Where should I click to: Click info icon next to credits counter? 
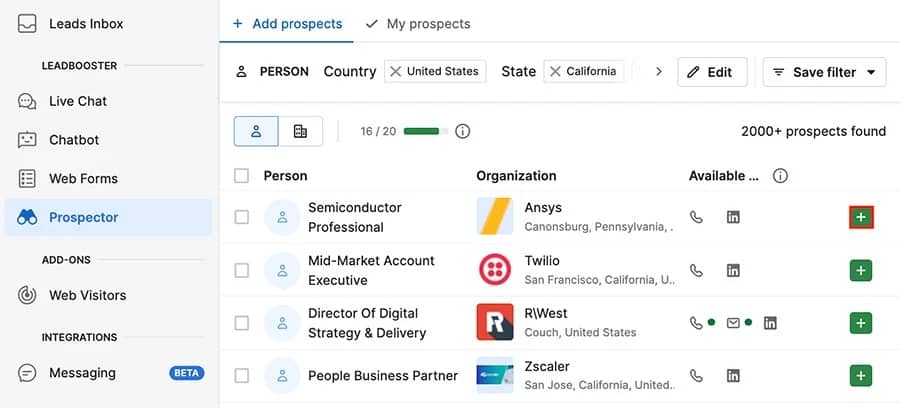tap(462, 131)
